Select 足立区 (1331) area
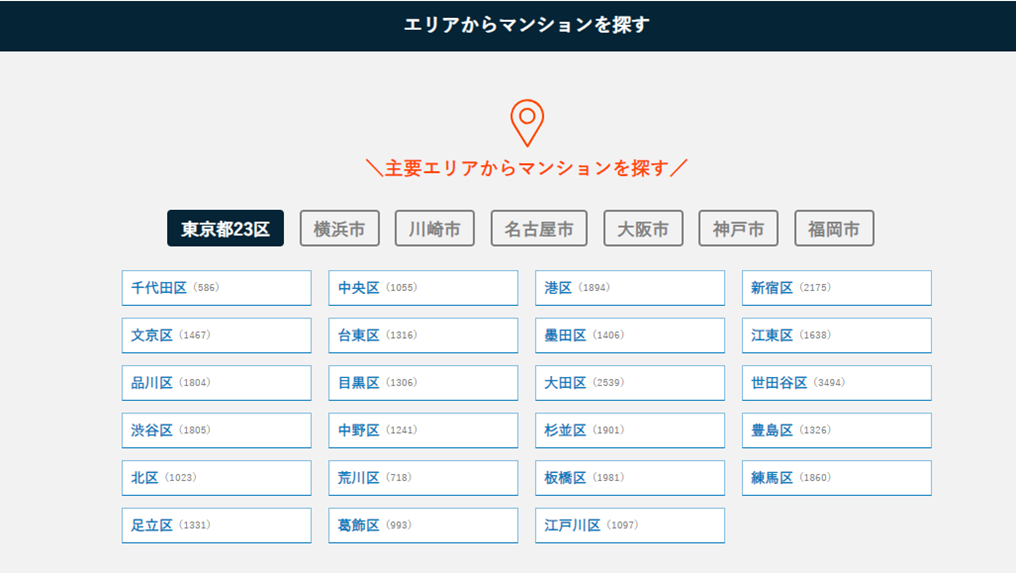 click(217, 525)
